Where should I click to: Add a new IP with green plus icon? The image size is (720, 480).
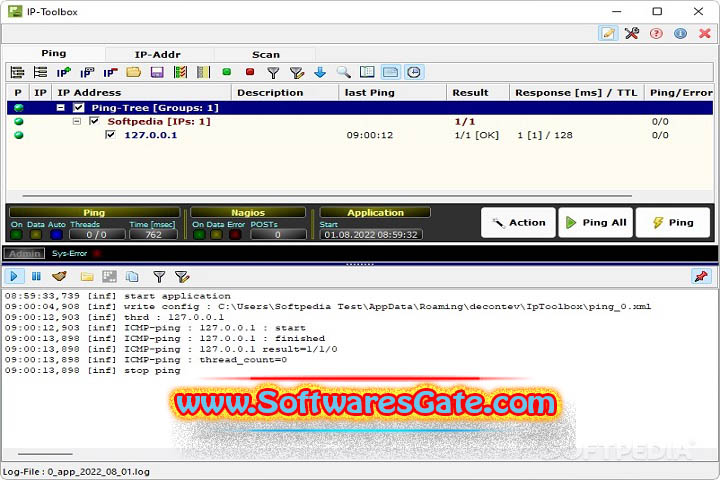pyautogui.click(x=63, y=72)
